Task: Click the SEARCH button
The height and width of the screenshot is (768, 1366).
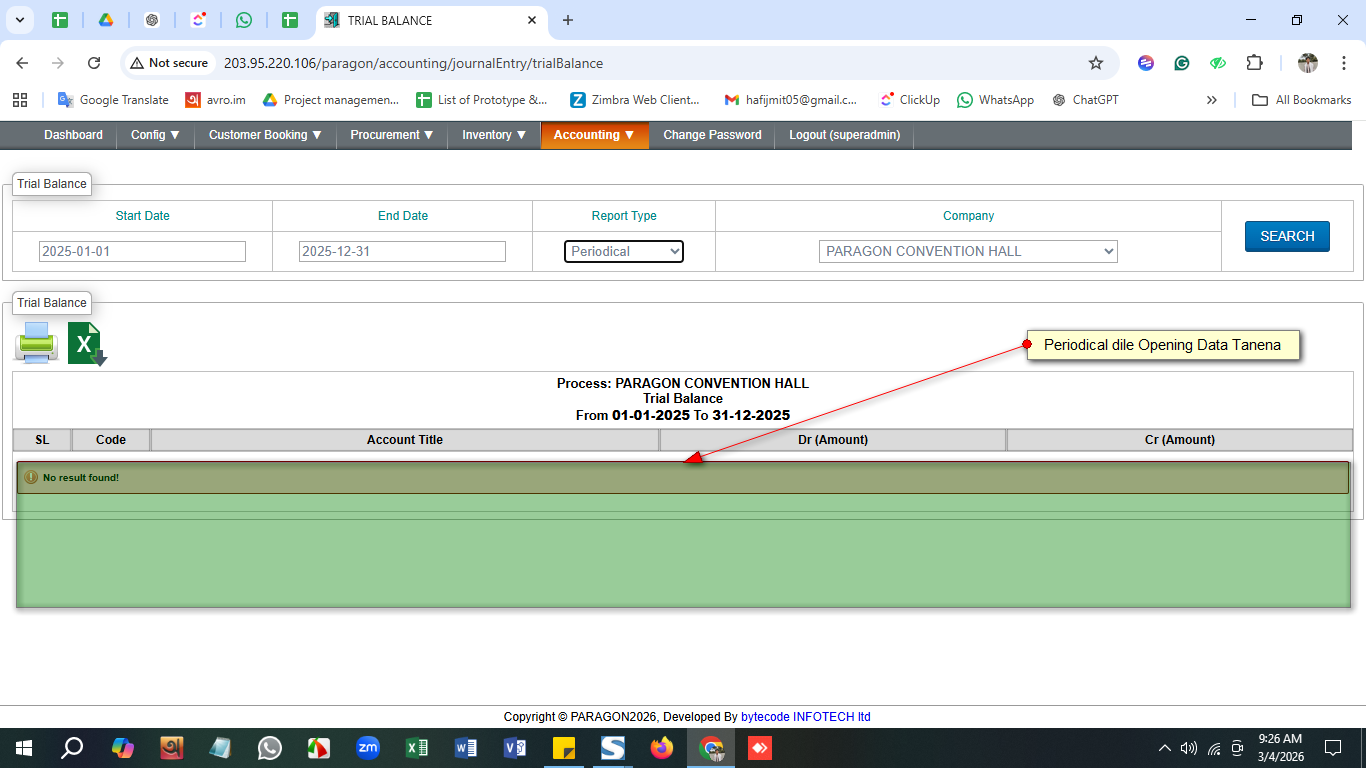Action: click(x=1287, y=236)
